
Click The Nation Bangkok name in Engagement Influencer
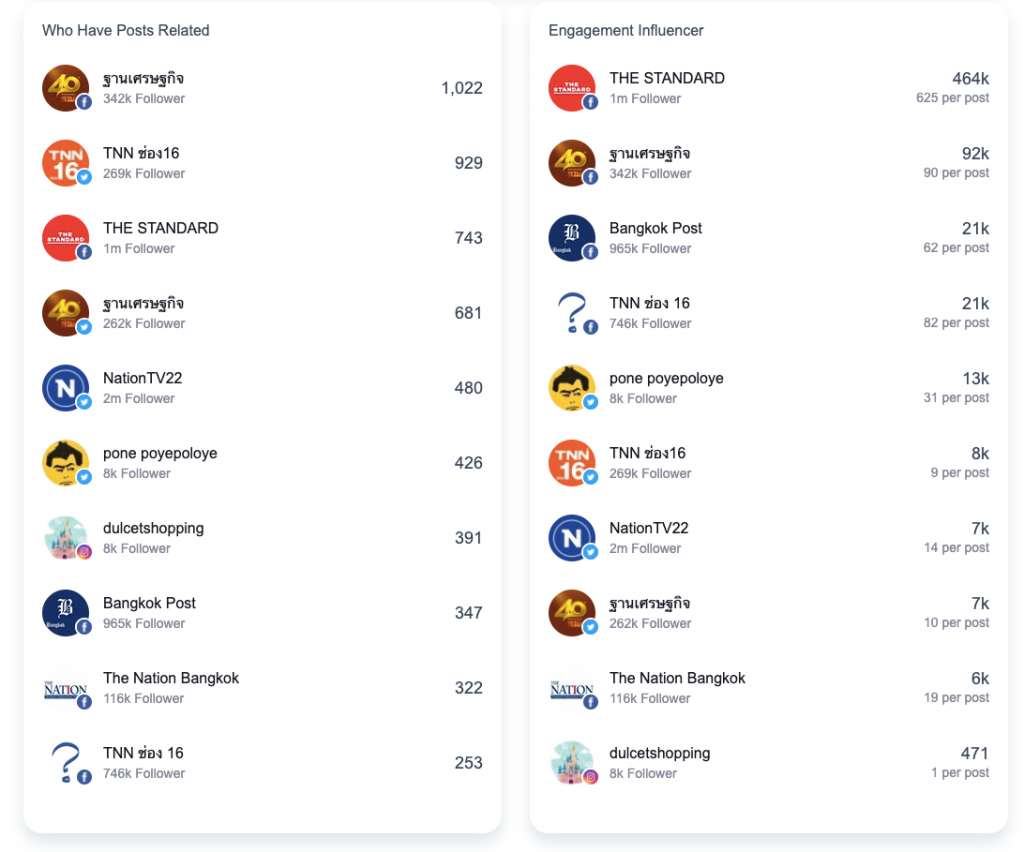tap(677, 678)
